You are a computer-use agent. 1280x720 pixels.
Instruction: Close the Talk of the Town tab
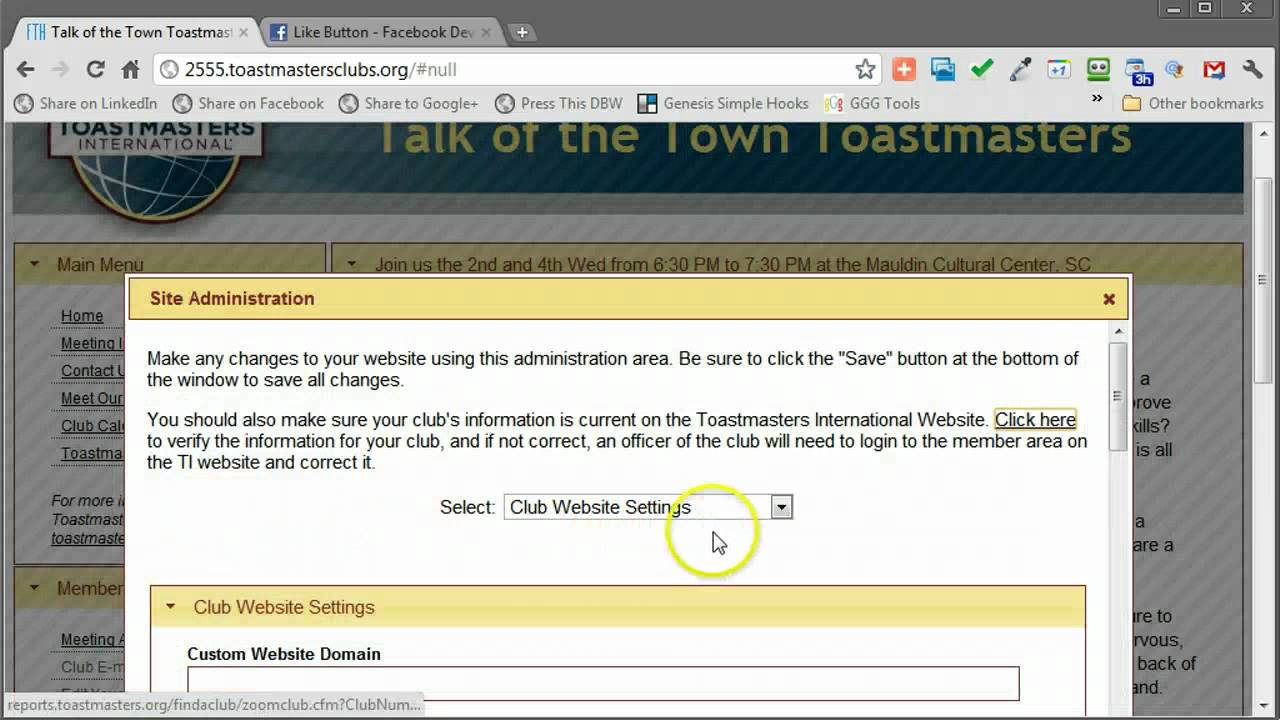(243, 32)
